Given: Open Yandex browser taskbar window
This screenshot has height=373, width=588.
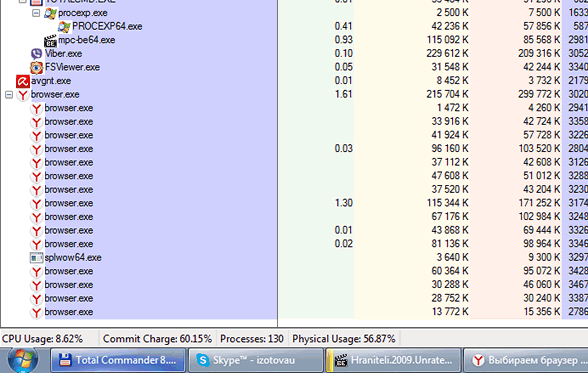Looking at the screenshot, I should pos(526,360).
